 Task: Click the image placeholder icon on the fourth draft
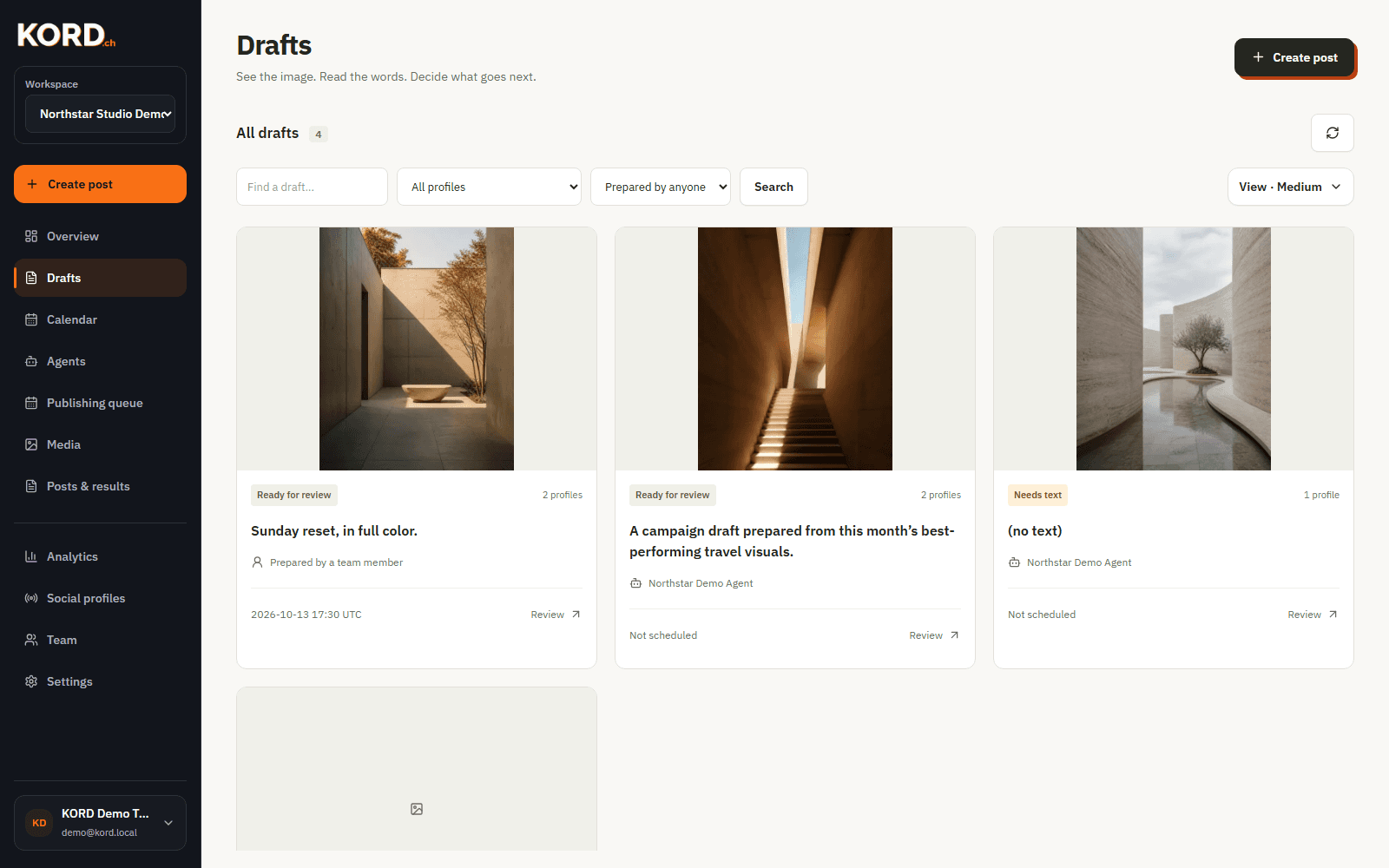(417, 809)
